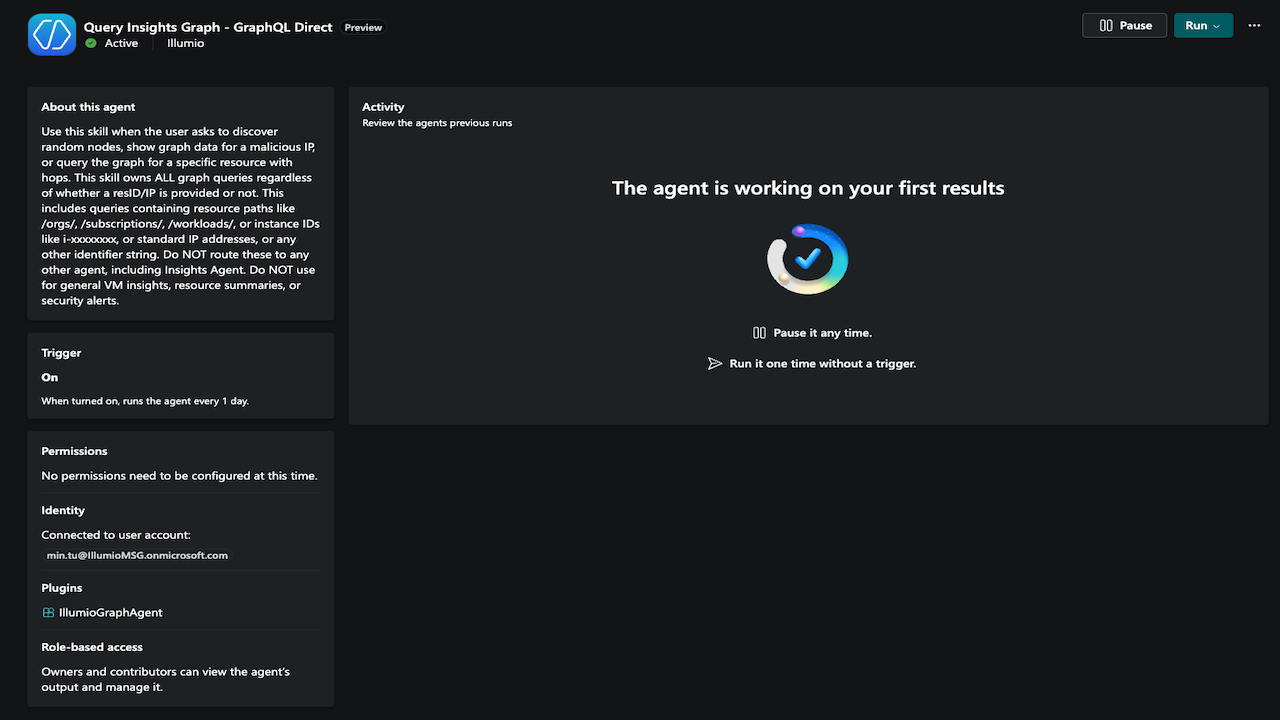This screenshot has width=1280, height=720.
Task: Click the spinning checkmark progress graphic
Action: [x=807, y=259]
